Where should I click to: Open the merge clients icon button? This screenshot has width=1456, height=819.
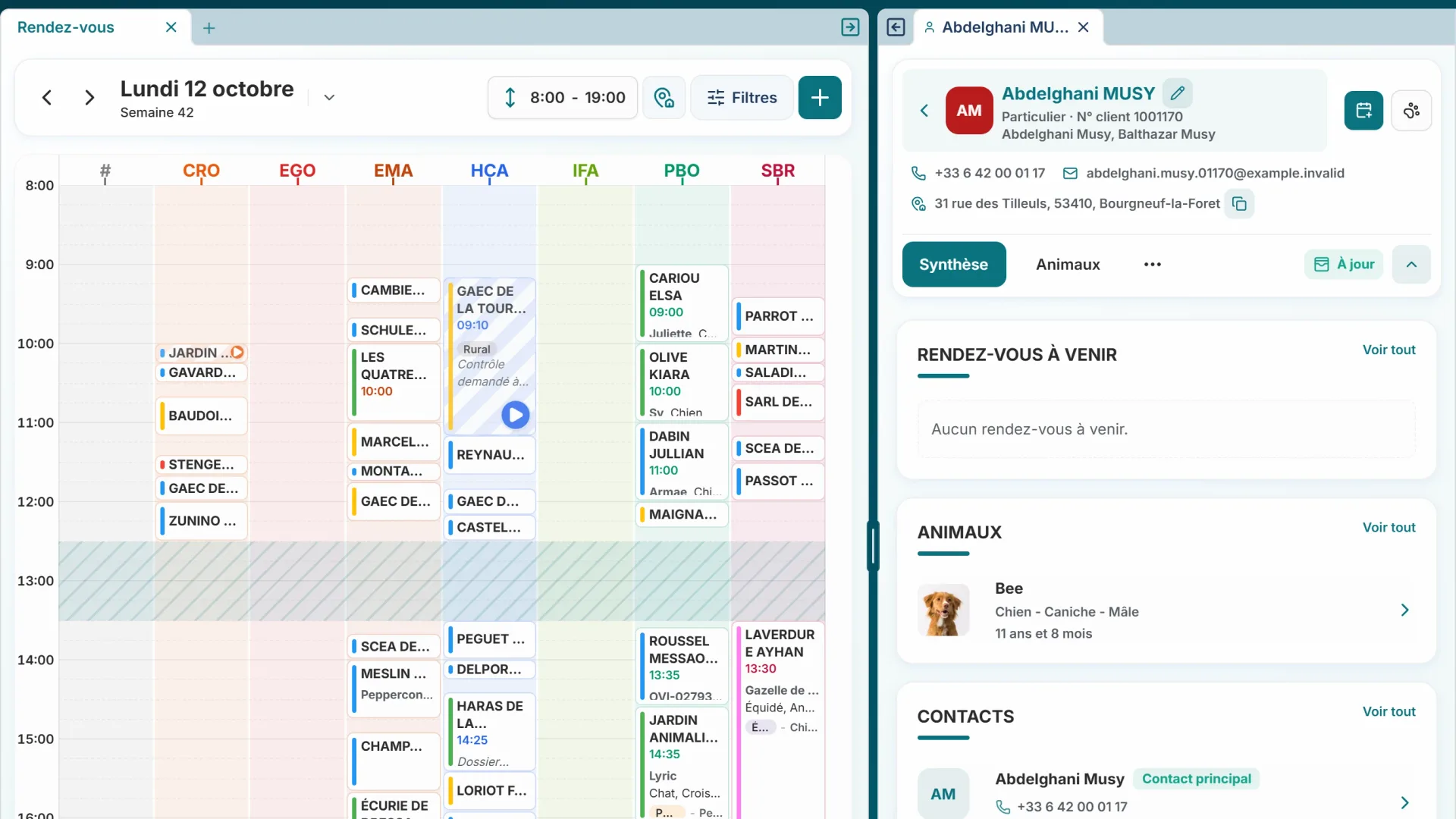pos(1411,111)
